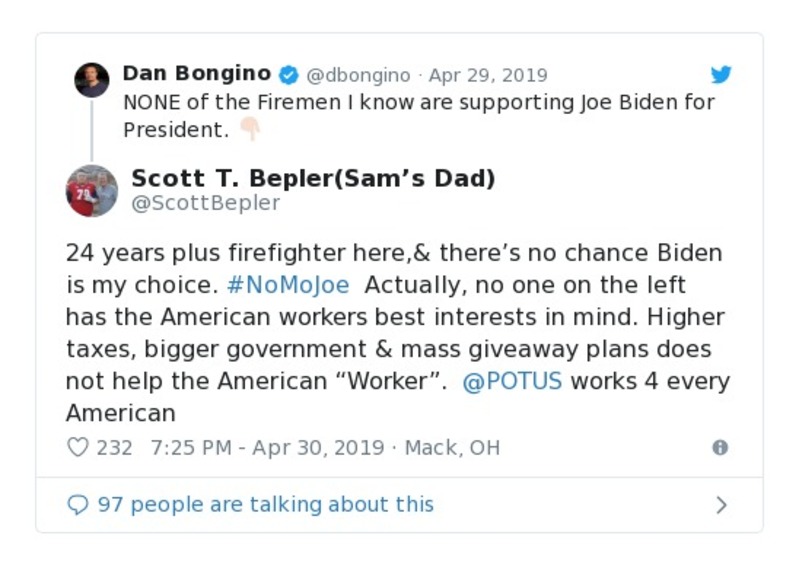
Task: Open the #NoMoJoe hashtag
Action: point(288,285)
